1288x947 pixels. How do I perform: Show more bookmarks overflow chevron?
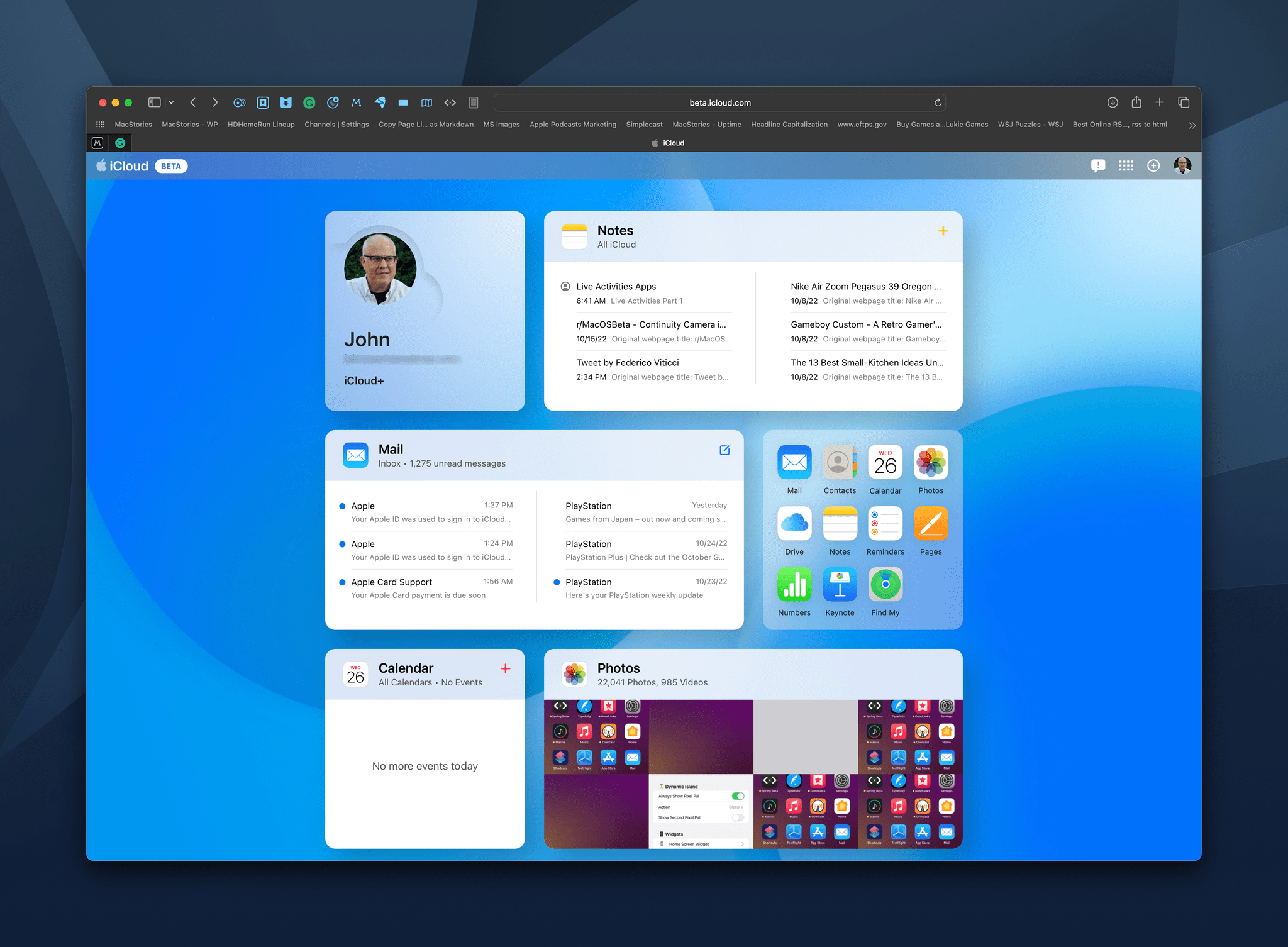1192,125
